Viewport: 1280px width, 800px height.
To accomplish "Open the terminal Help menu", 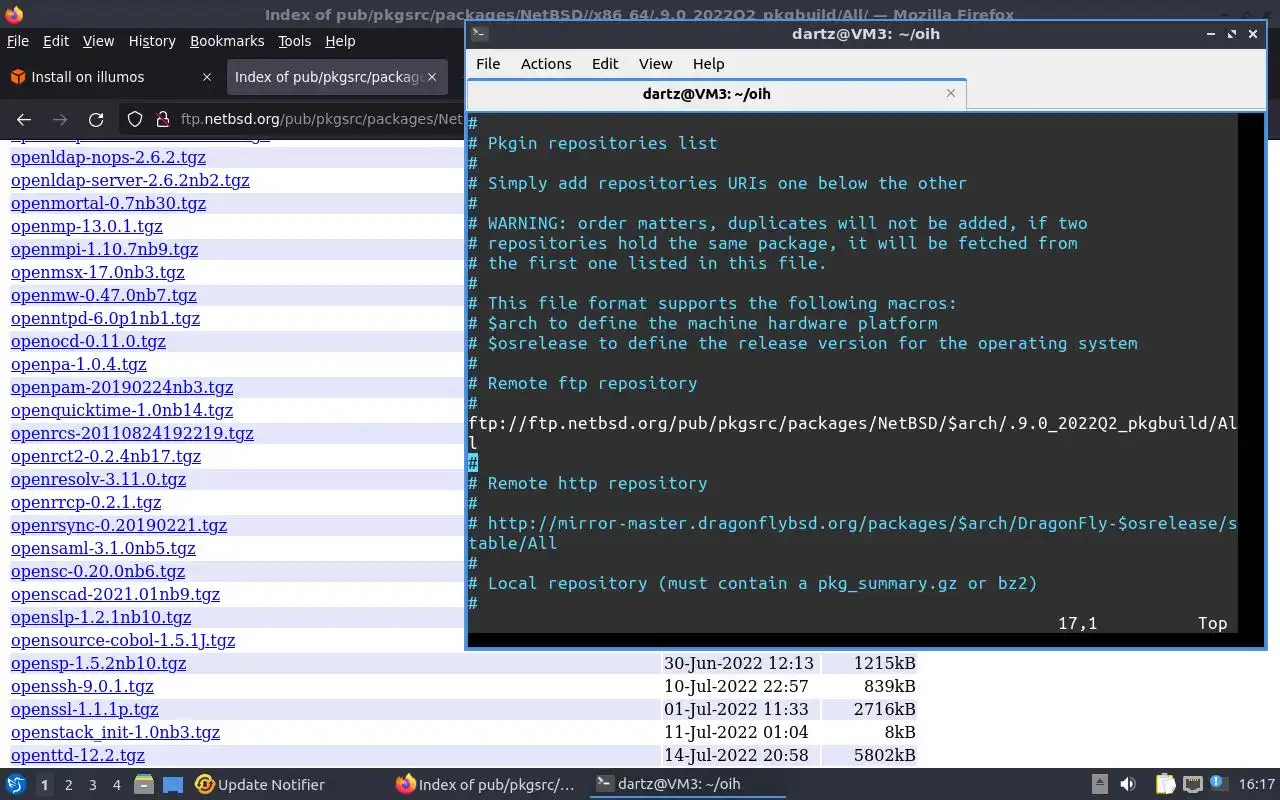I will 708,63.
